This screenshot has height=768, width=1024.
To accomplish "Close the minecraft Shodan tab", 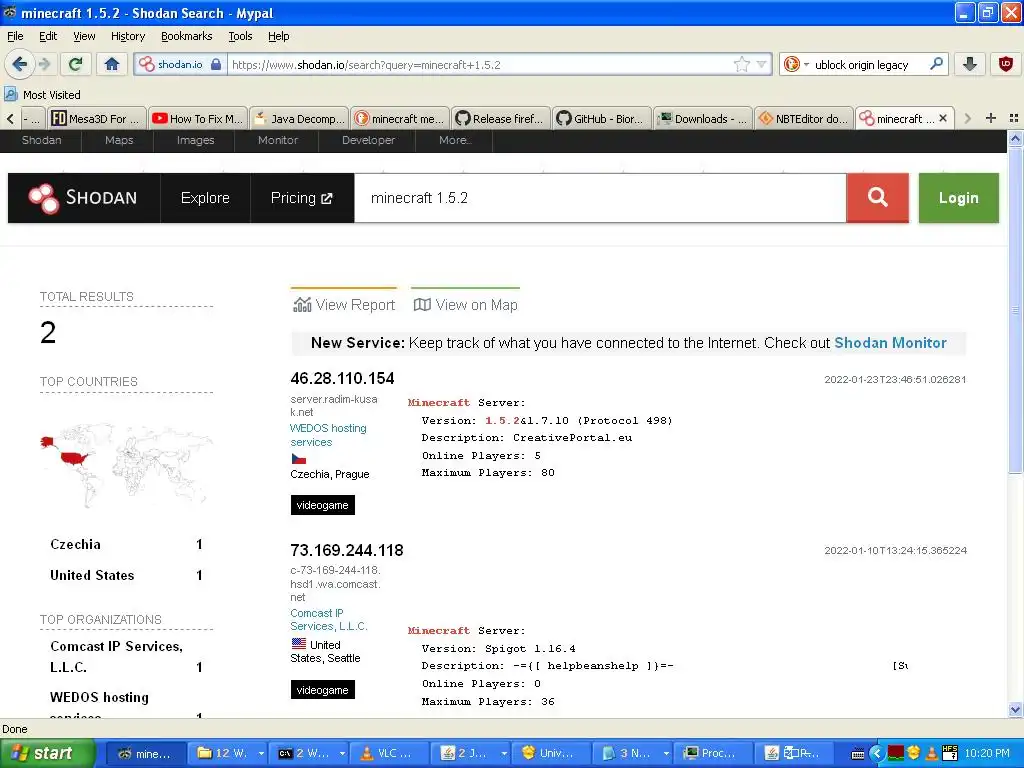I will [x=942, y=118].
